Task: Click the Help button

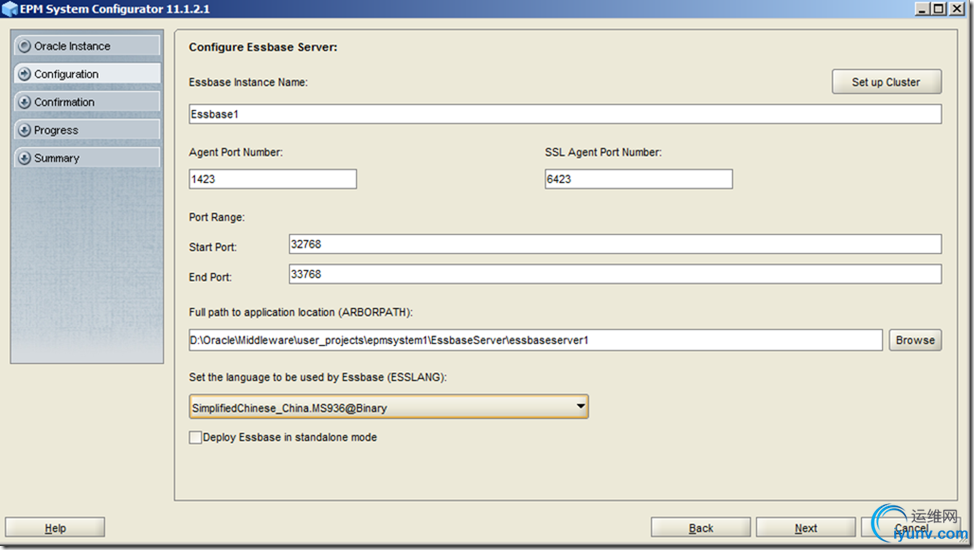Action: tap(55, 528)
